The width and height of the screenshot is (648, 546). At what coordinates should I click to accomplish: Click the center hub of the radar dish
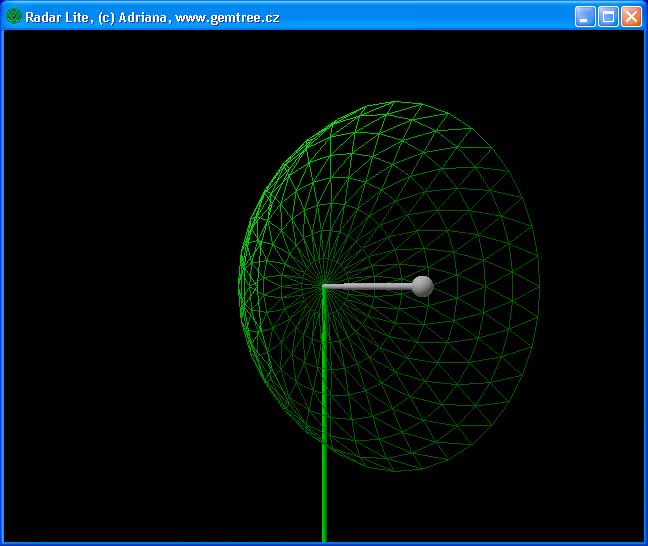(323, 287)
